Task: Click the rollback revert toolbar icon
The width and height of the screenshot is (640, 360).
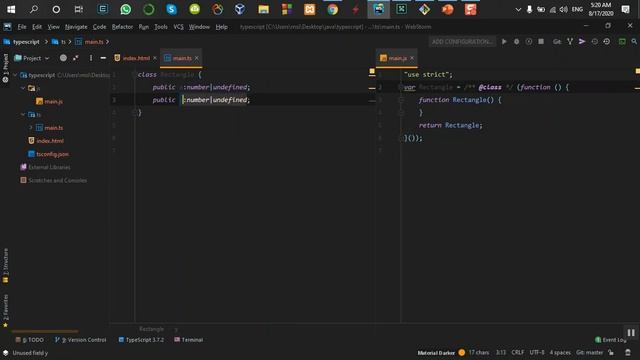Action: tap(607, 42)
